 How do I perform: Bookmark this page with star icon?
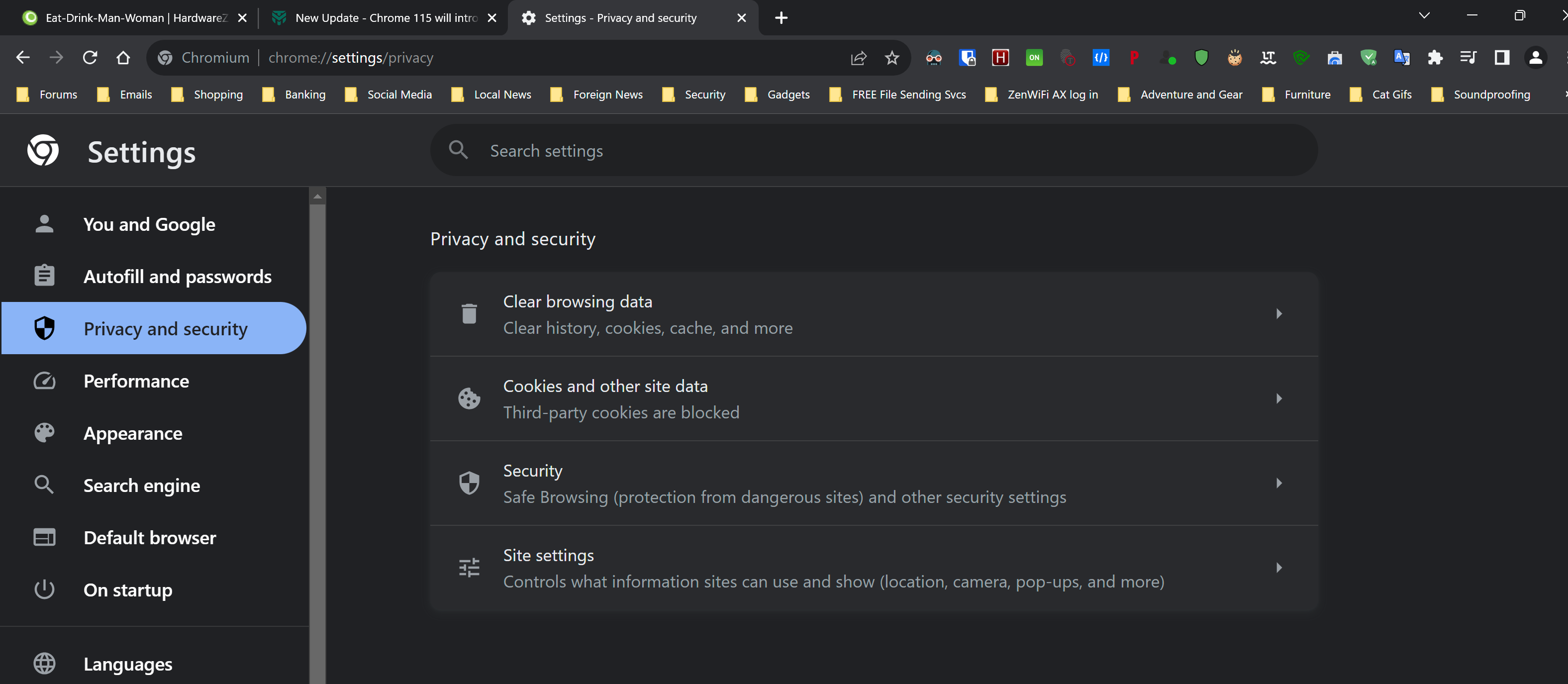pos(892,58)
